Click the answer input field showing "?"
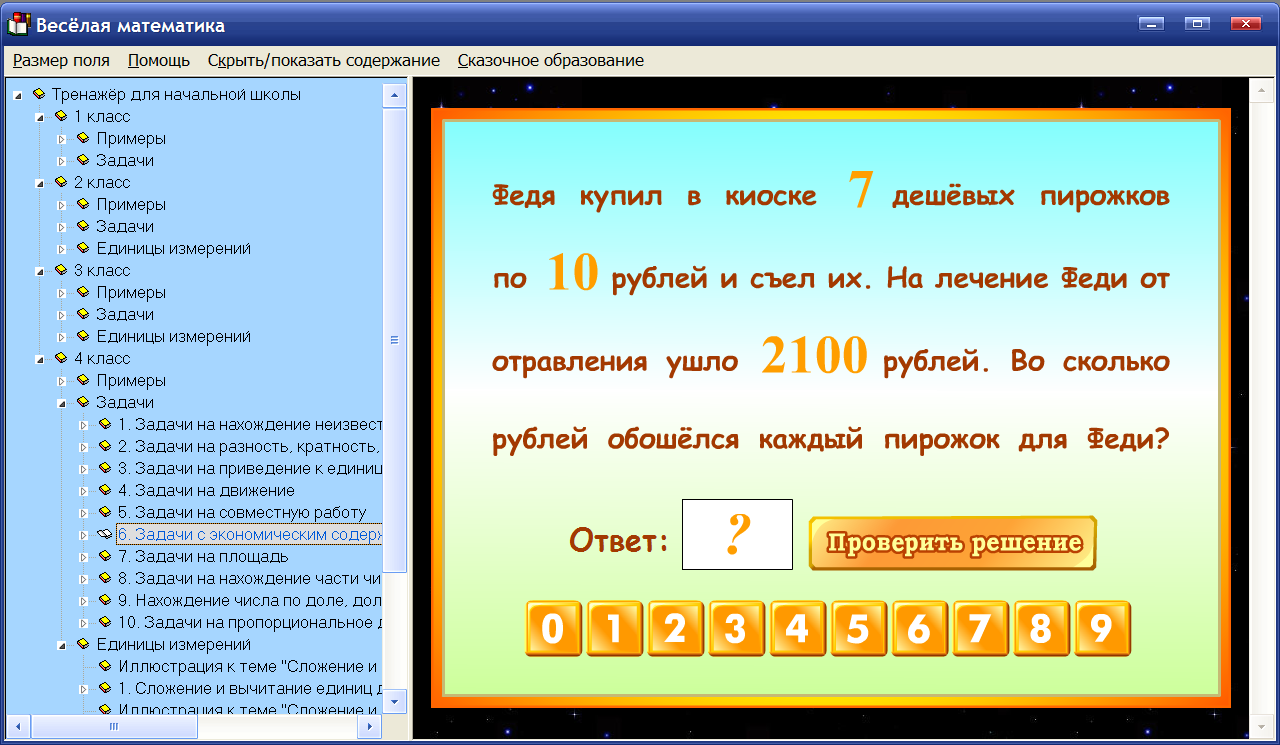 pyautogui.click(x=737, y=534)
